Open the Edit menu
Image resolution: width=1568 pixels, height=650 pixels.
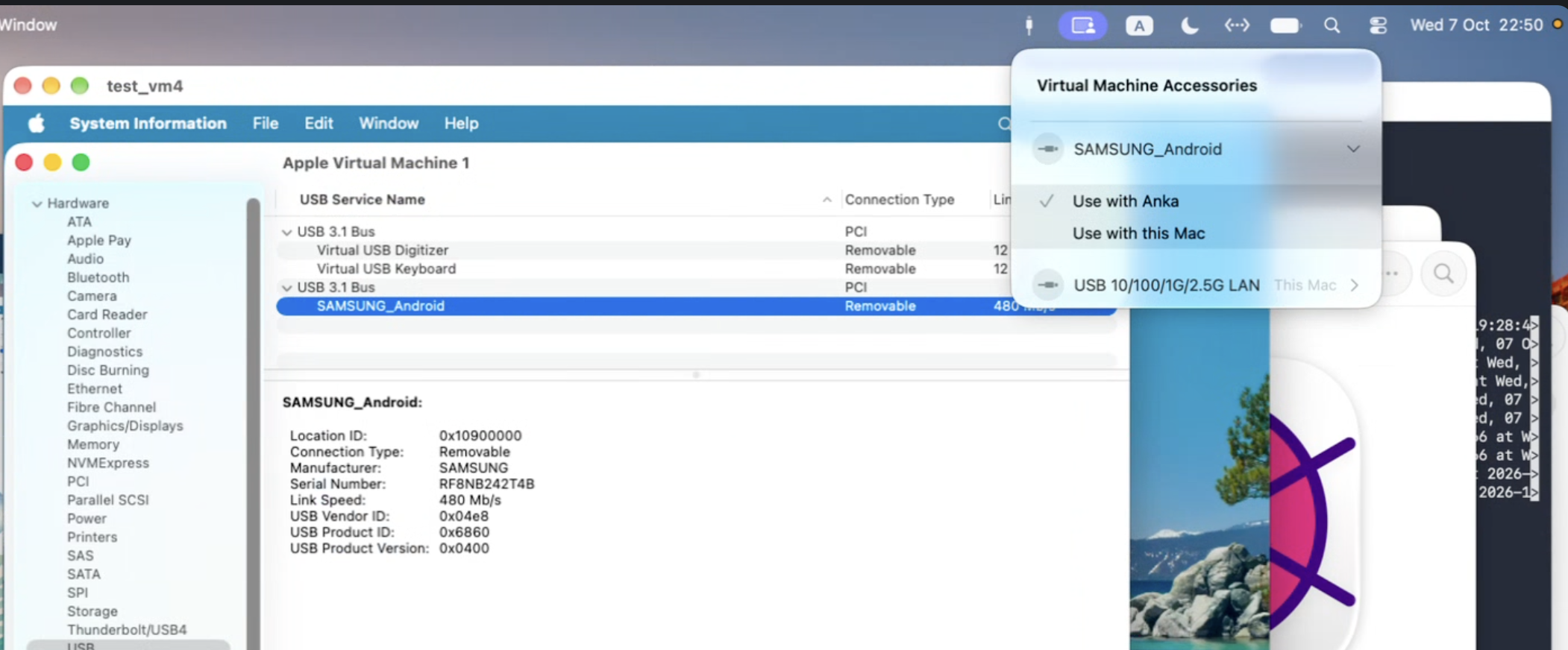click(x=319, y=123)
